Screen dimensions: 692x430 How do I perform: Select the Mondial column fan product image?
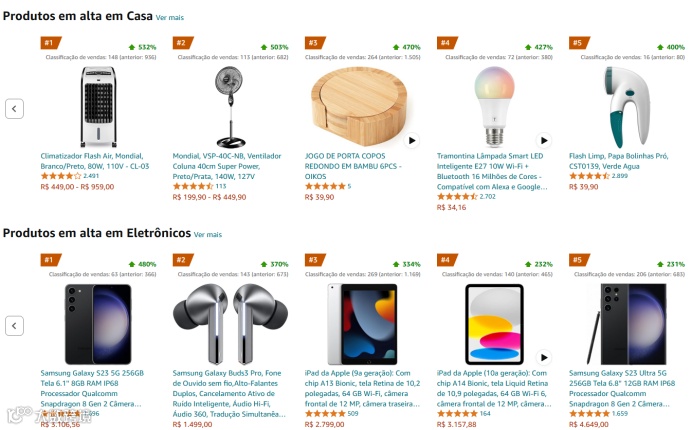coord(230,107)
